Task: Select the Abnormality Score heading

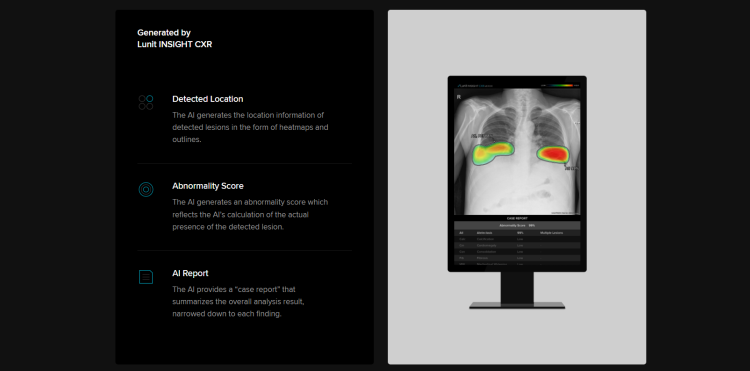Action: [208, 186]
